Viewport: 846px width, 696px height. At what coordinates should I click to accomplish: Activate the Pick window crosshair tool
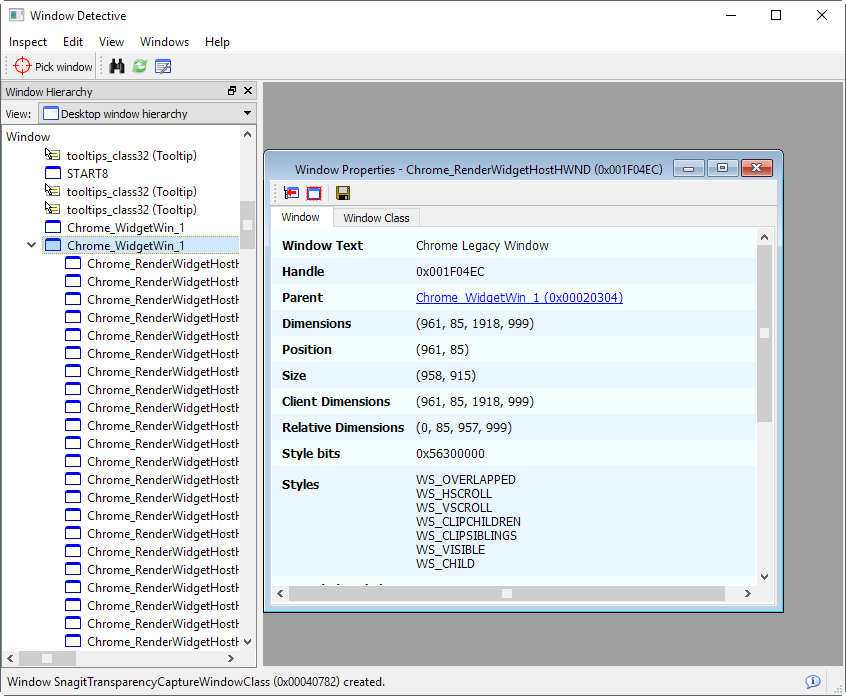(x=53, y=67)
